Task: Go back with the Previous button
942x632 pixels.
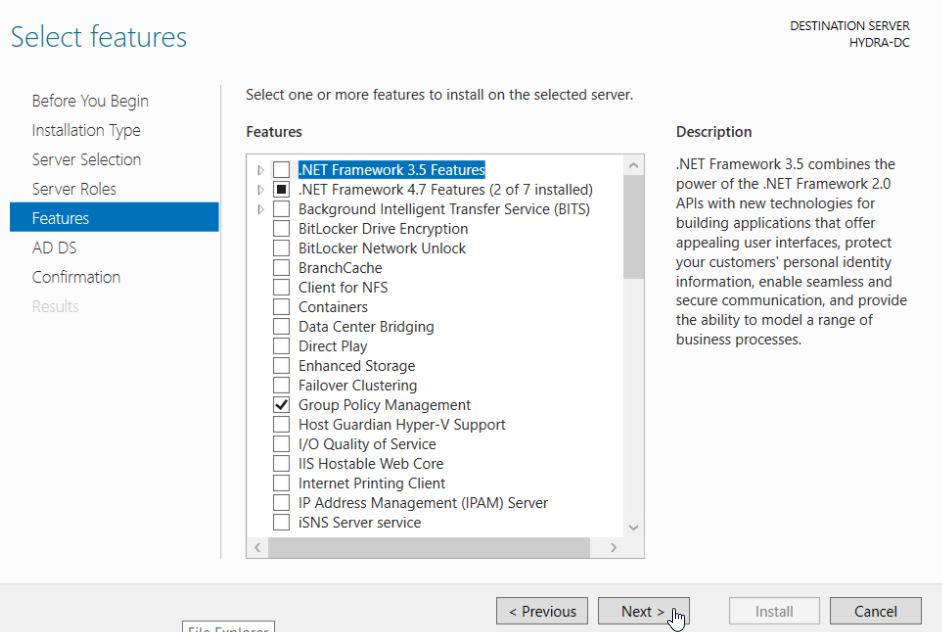Action: [542, 611]
